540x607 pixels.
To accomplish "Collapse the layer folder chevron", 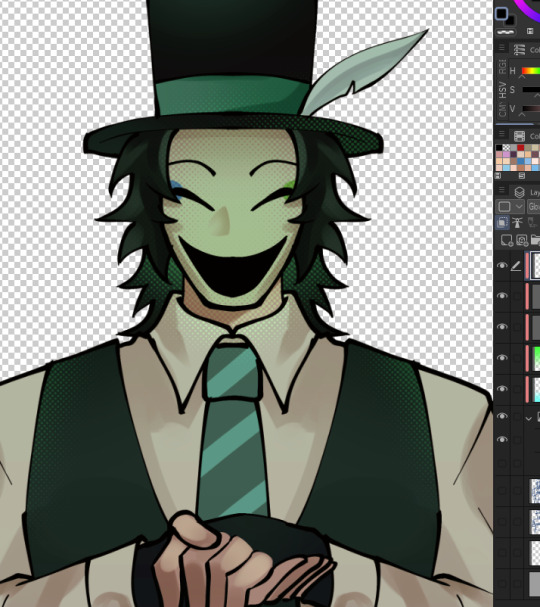I will point(528,418).
